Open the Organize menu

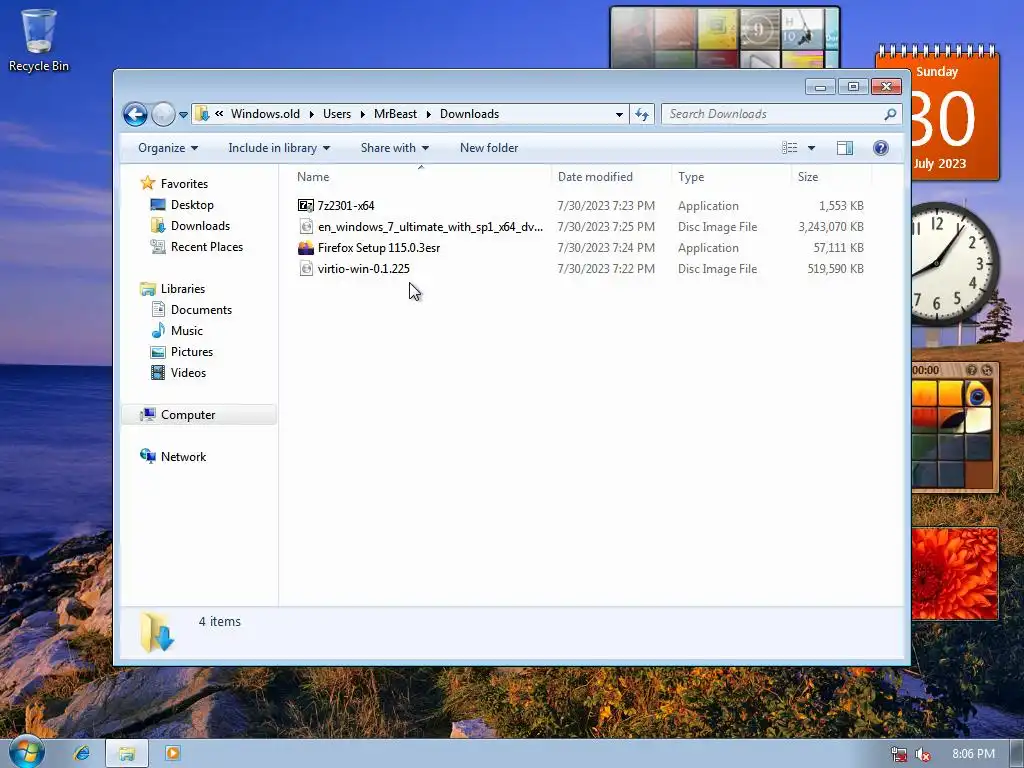tap(168, 148)
